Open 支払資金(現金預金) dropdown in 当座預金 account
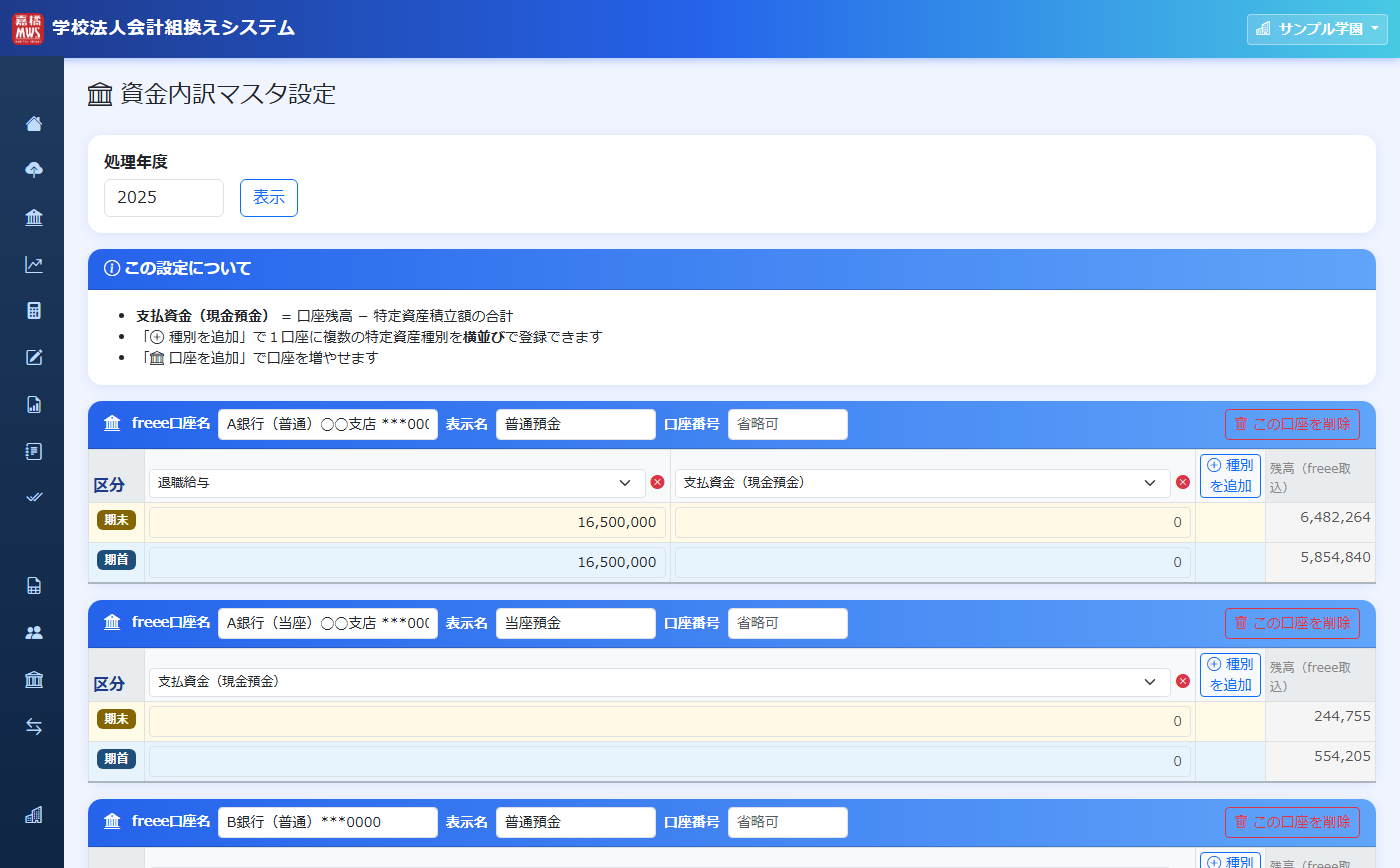 [660, 682]
